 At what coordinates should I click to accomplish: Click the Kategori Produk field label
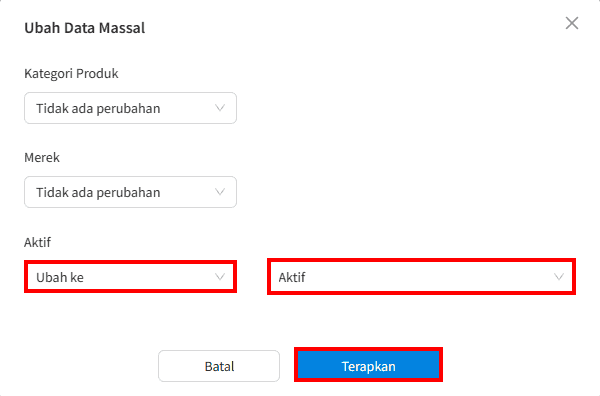(71, 73)
